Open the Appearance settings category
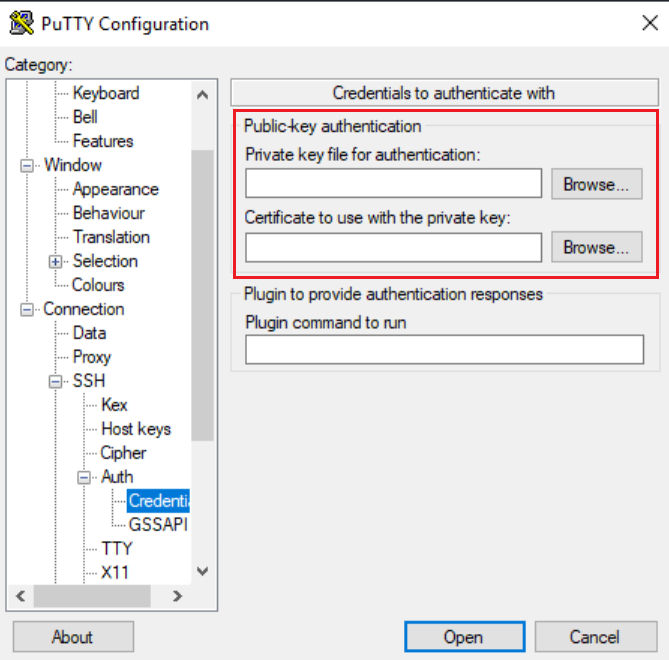The width and height of the screenshot is (669, 660). click(x=115, y=189)
